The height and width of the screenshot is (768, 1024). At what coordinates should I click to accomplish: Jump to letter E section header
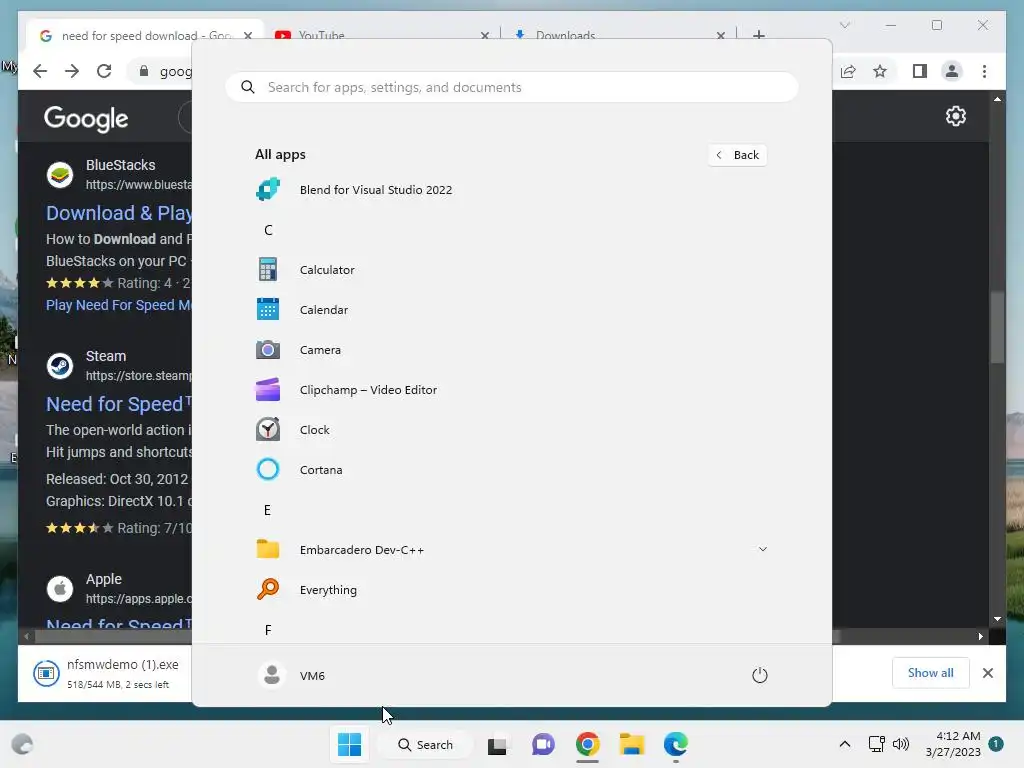click(x=268, y=510)
